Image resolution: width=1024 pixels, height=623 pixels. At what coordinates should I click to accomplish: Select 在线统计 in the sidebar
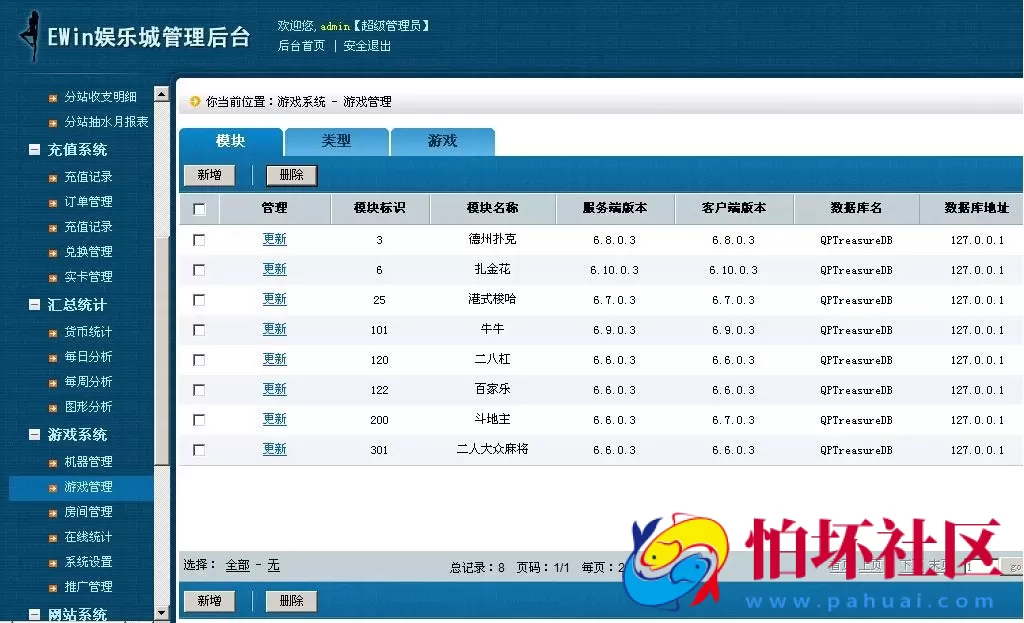pyautogui.click(x=89, y=536)
